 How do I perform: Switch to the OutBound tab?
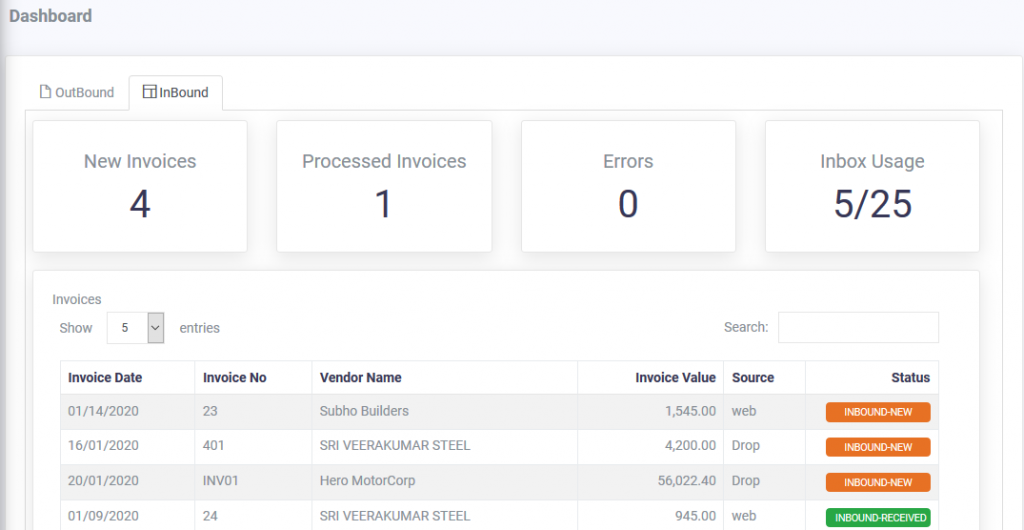[77, 93]
